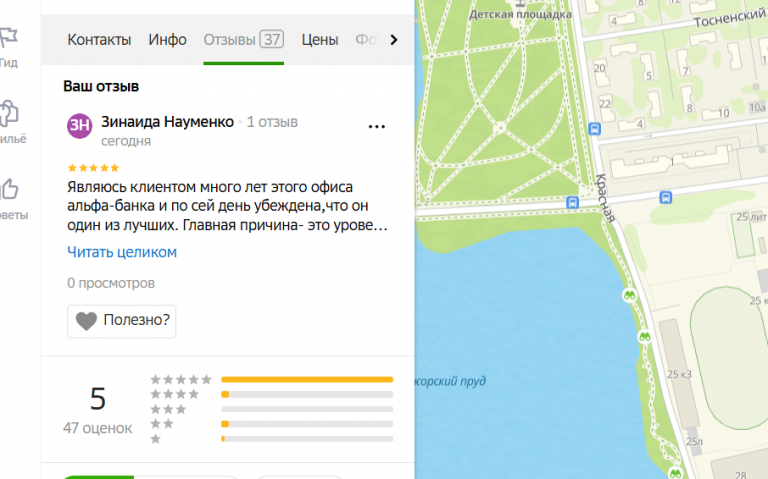Open the Гид flag icon in the sidebar
This screenshot has height=479, width=768.
(x=8, y=38)
